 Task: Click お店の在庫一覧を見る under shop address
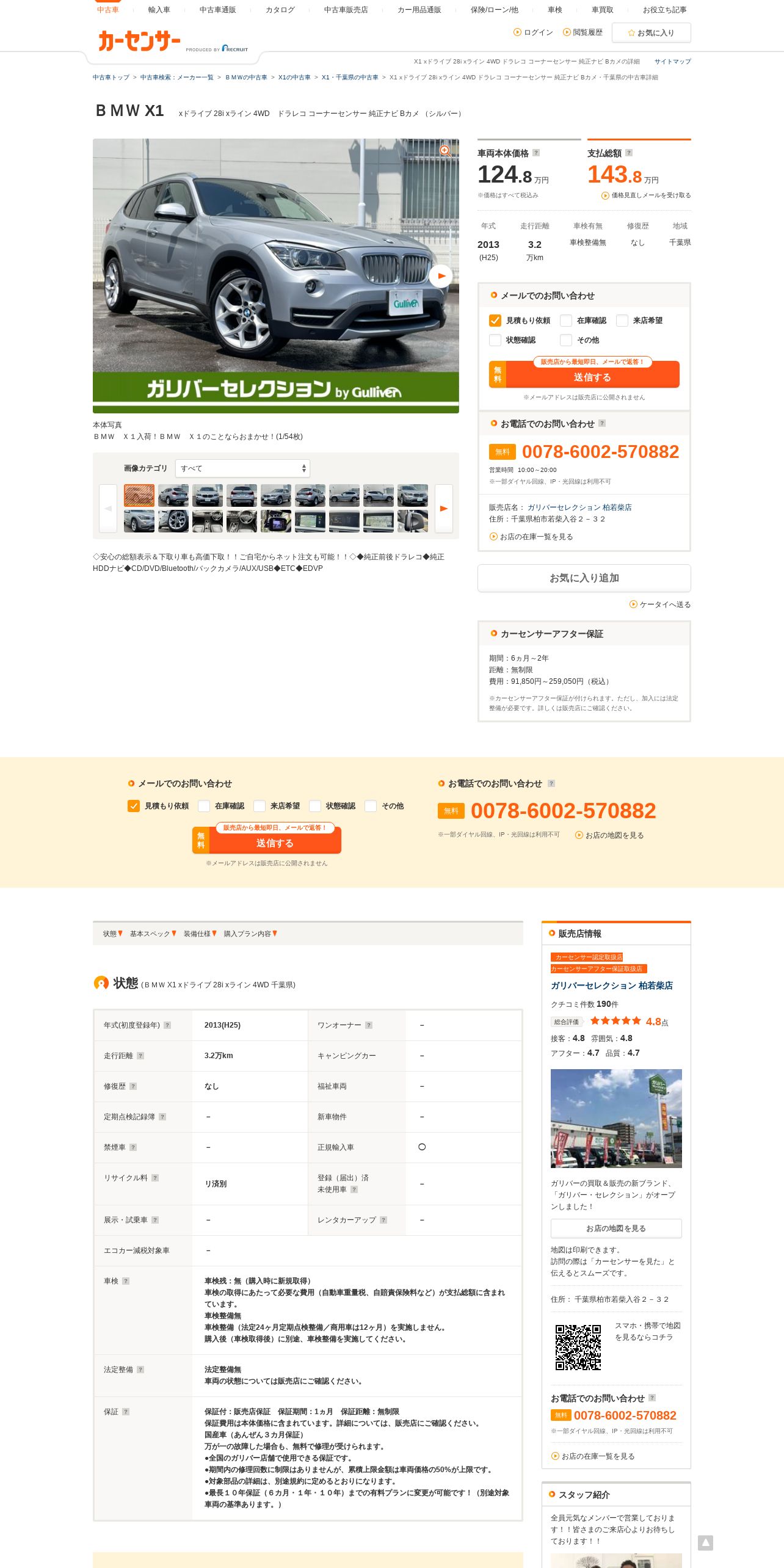tap(531, 537)
